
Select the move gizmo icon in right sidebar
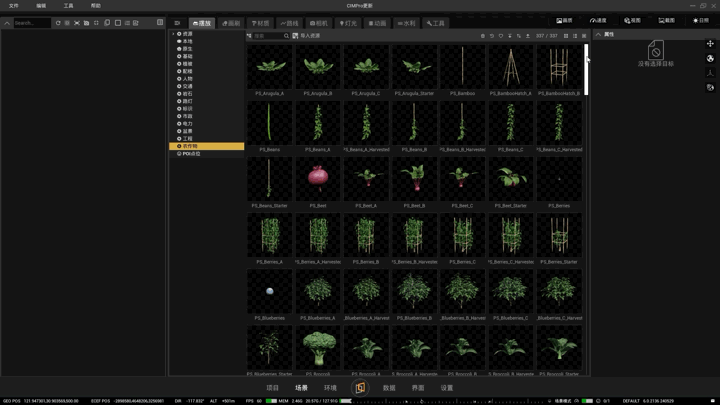710,44
